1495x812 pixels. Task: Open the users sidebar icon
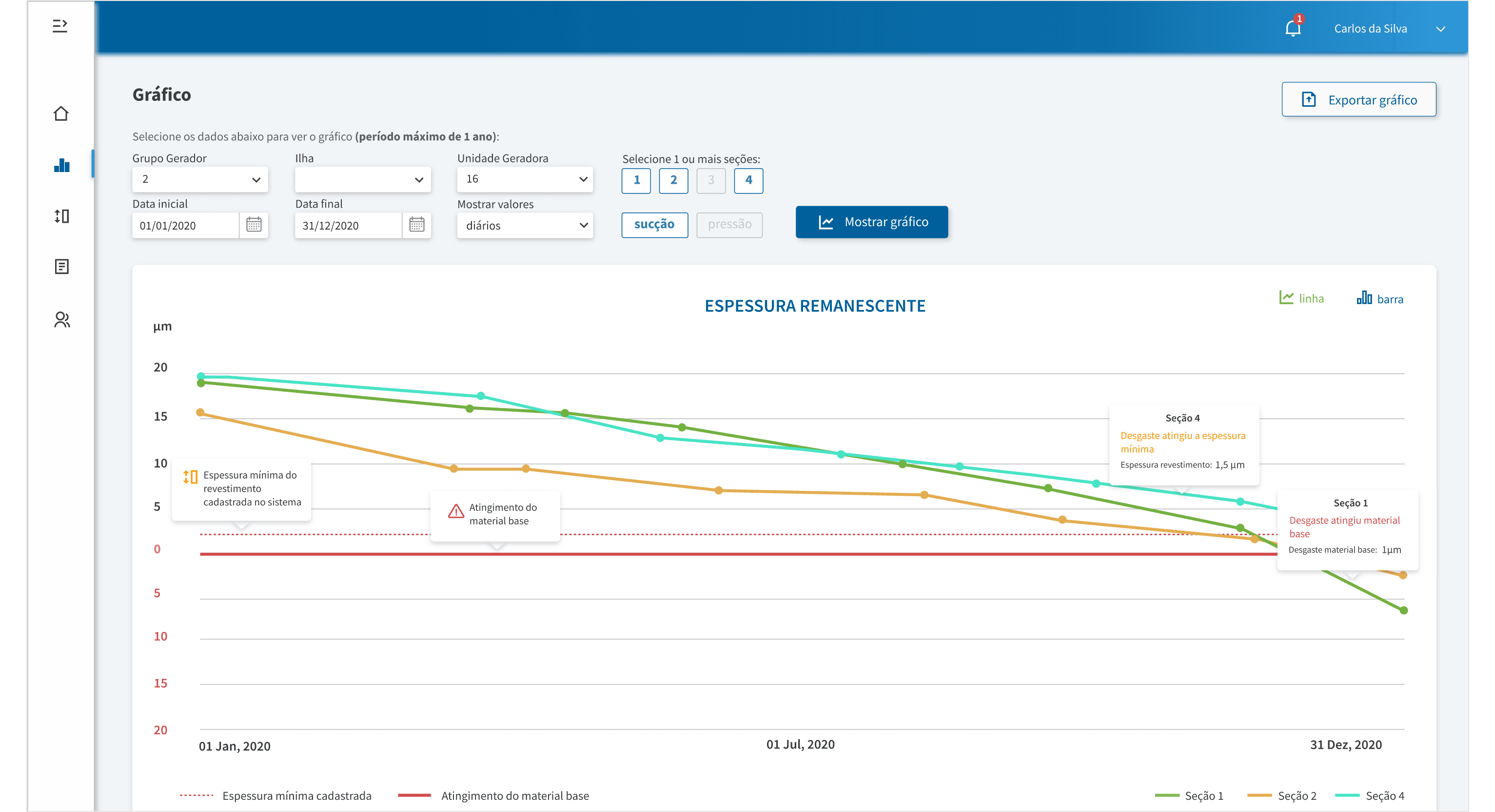(61, 320)
